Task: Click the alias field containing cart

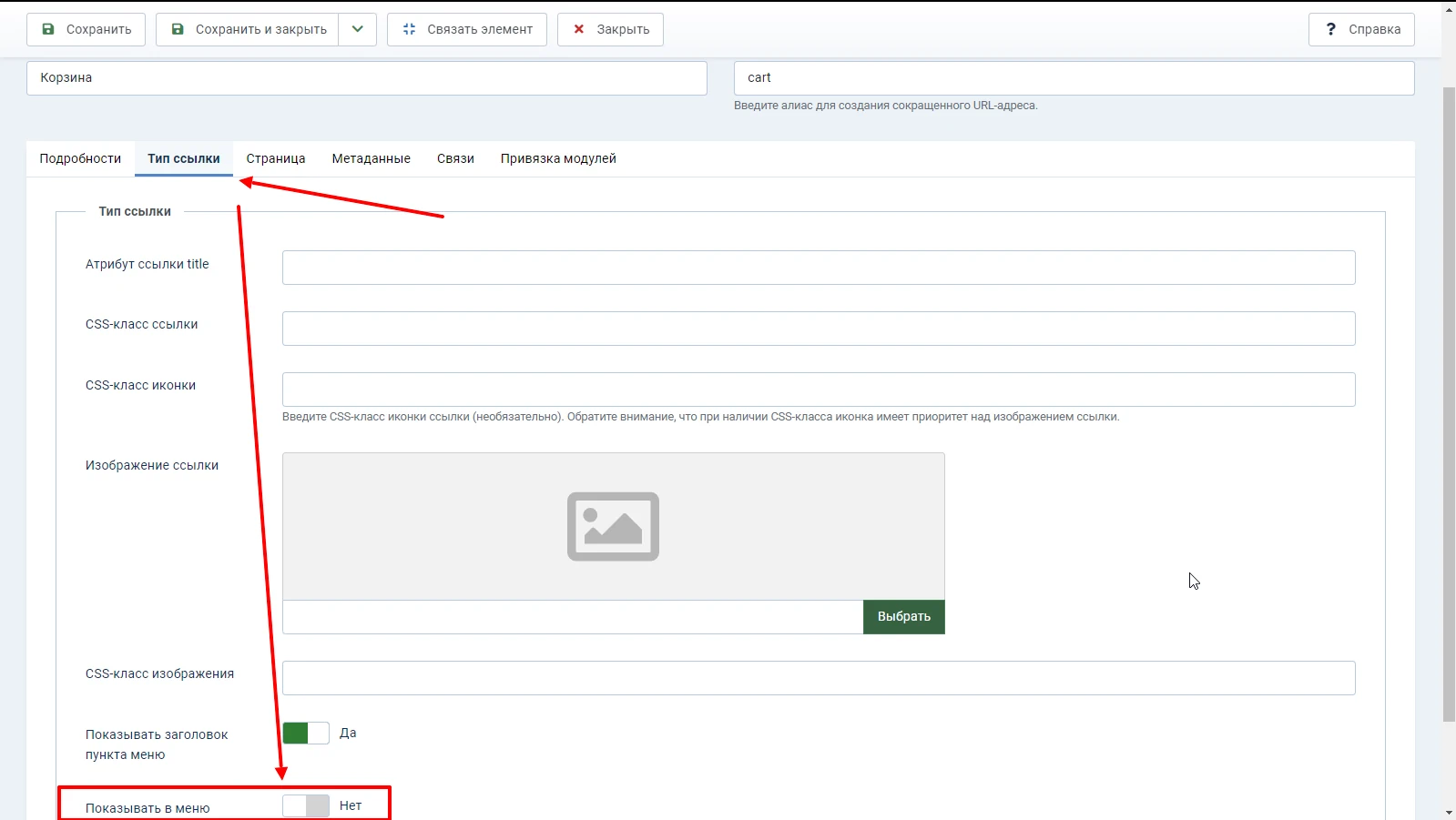Action: click(1074, 78)
